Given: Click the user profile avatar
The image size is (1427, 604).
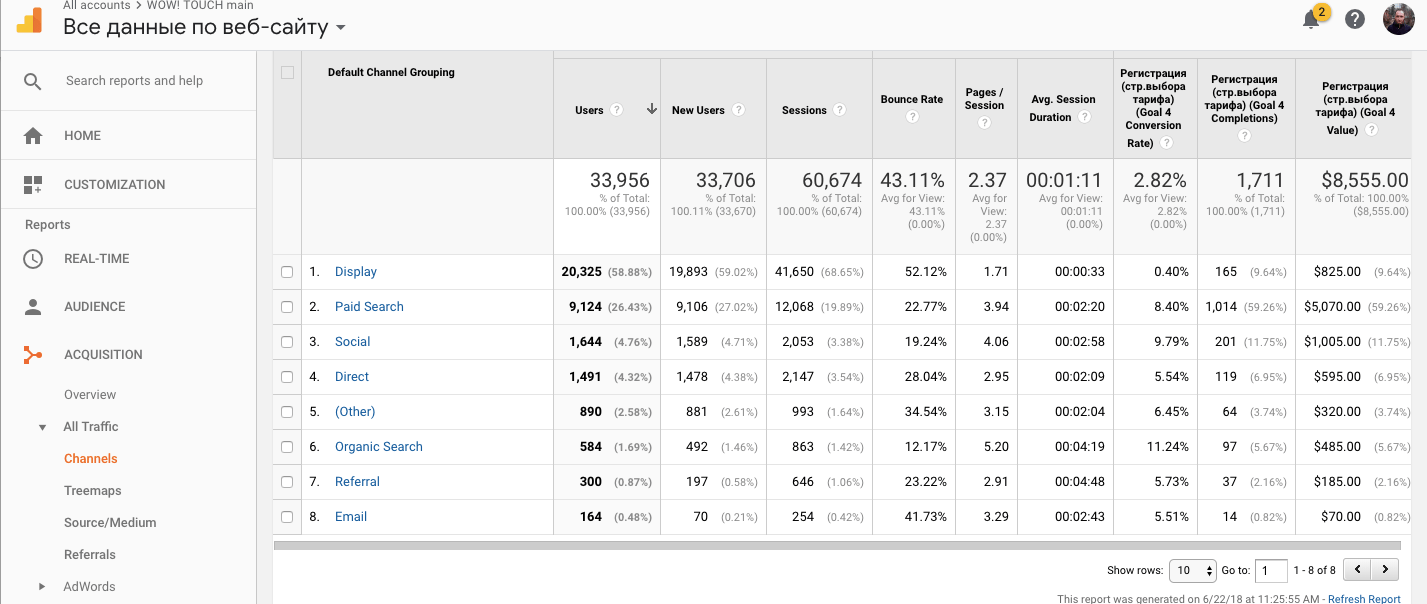Looking at the screenshot, I should point(1398,19).
